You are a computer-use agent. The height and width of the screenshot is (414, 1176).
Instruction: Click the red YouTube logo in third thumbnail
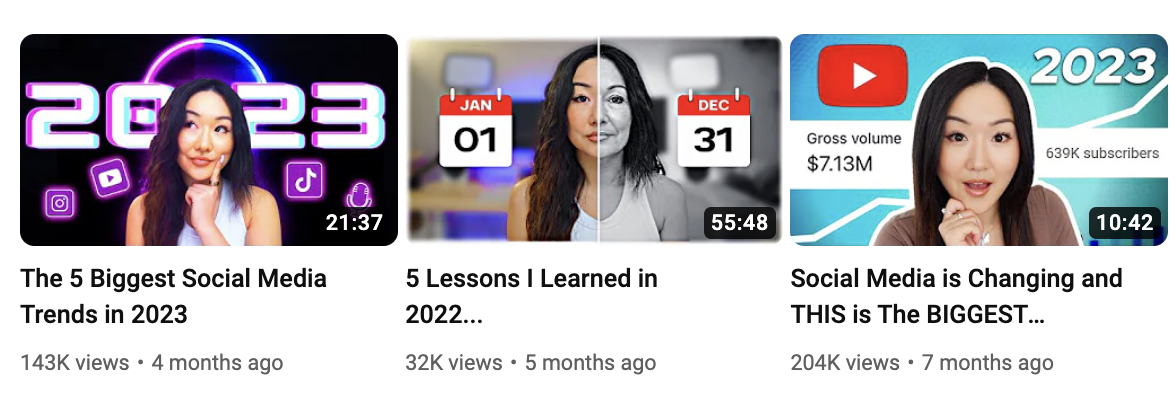[862, 75]
